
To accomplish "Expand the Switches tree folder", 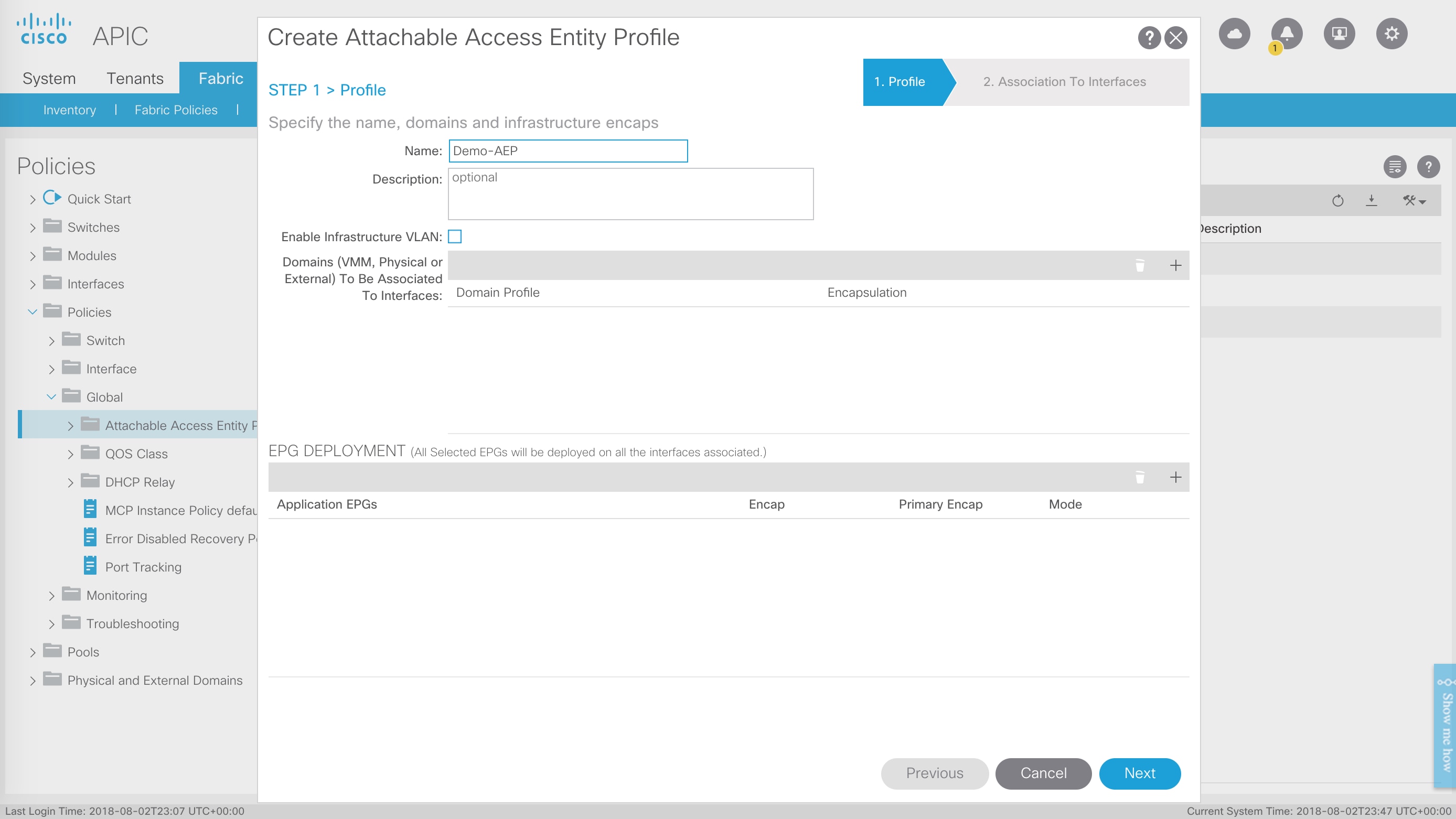I will click(x=33, y=228).
